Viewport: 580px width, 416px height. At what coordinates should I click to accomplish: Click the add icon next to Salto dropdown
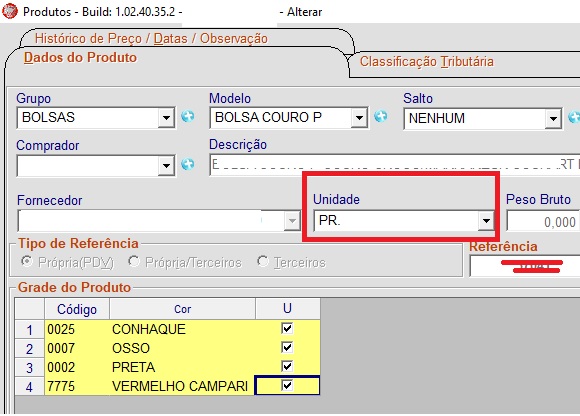pyautogui.click(x=574, y=118)
